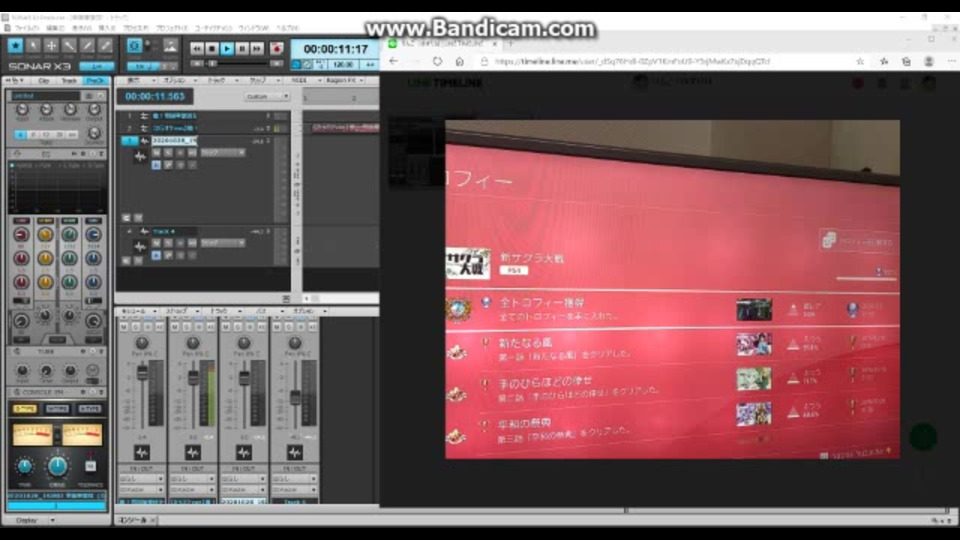The image size is (960, 540).
Task: Open the File menu in SONAR
Action: [27, 28]
